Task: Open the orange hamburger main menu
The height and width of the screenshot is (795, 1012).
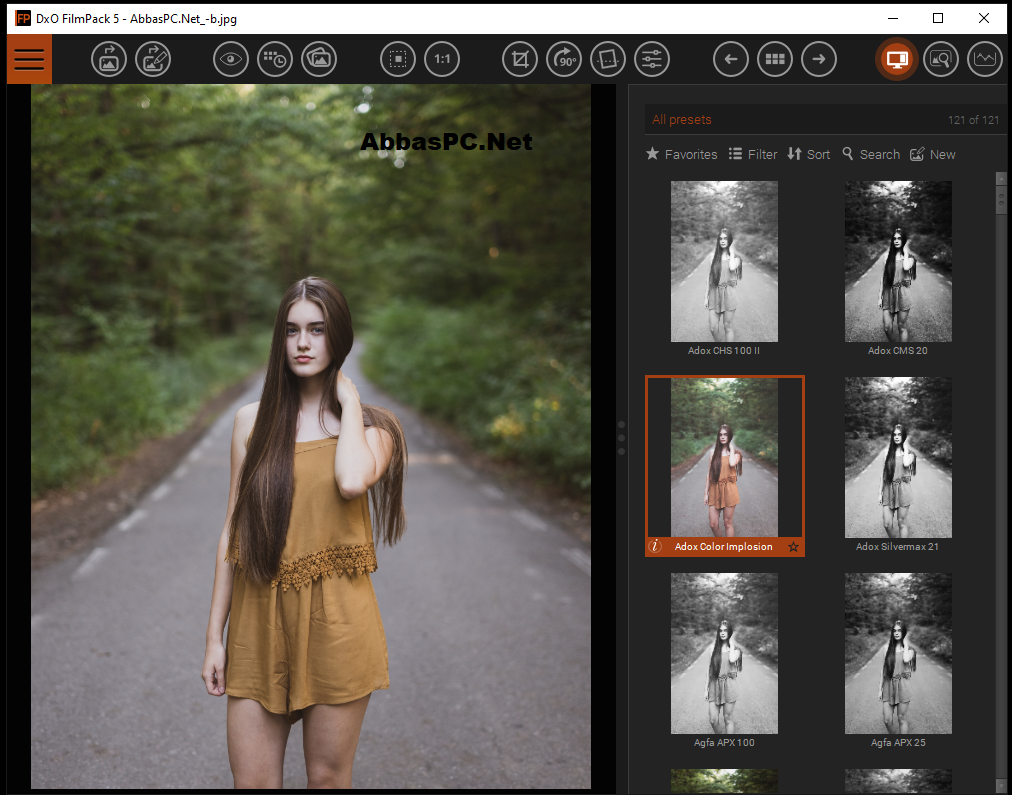Action: point(29,59)
